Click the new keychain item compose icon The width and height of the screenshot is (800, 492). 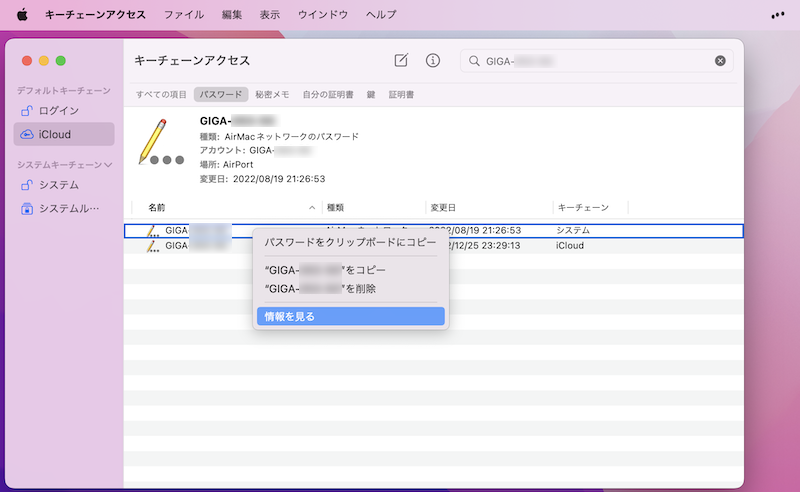401,60
